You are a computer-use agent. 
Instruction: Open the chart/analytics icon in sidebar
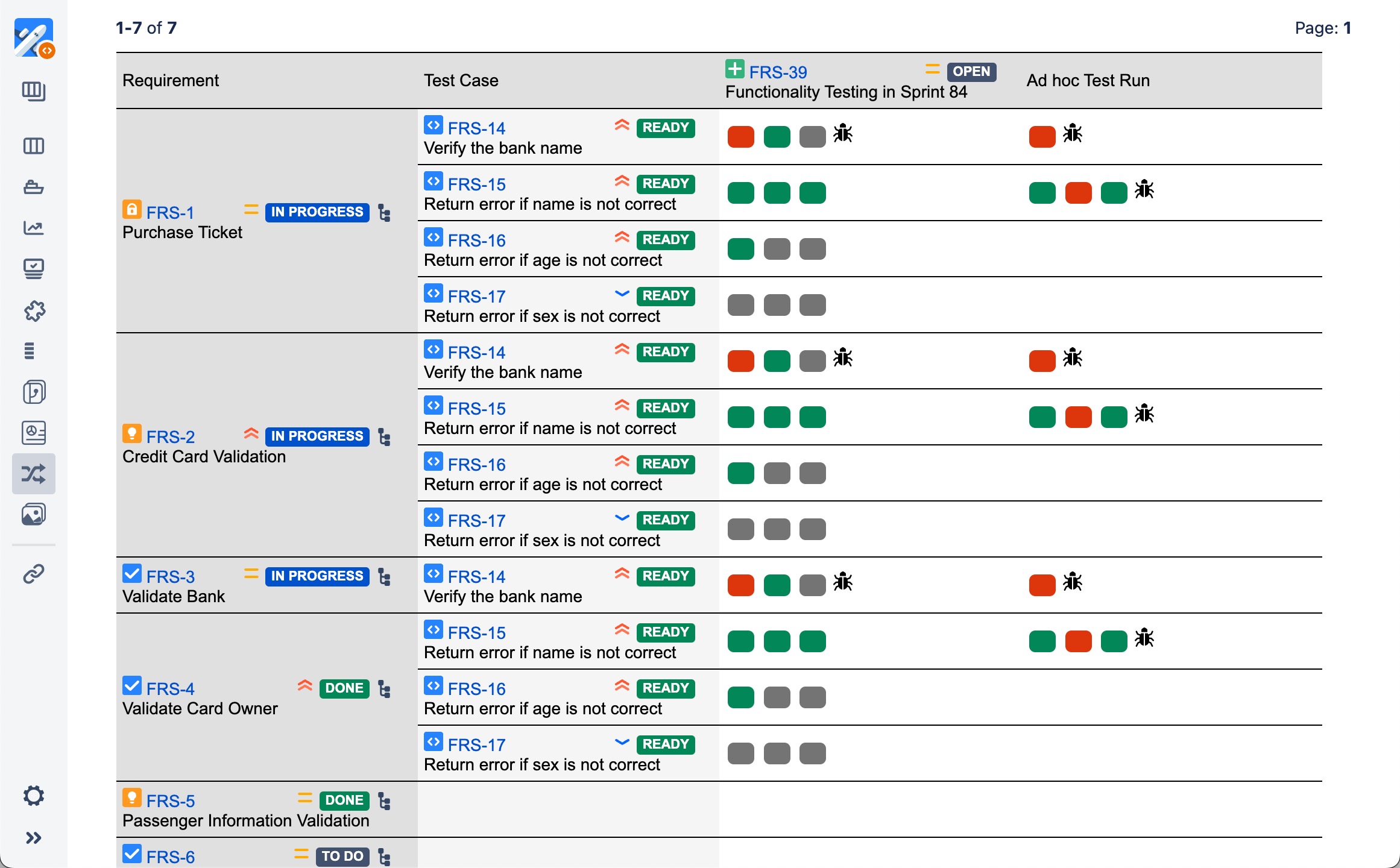34,226
